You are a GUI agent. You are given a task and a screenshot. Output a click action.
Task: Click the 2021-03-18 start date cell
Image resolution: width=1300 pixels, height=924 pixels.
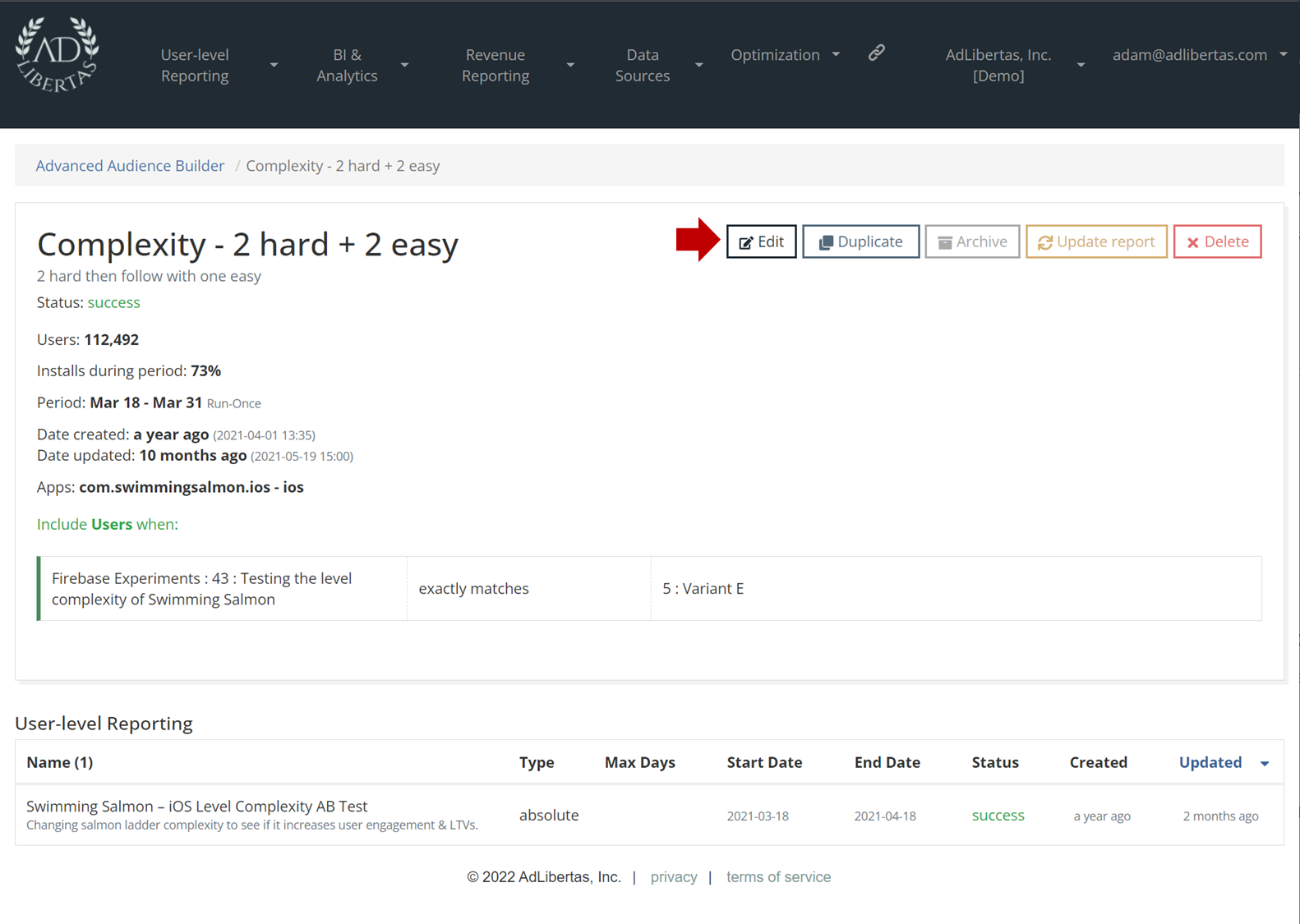tap(758, 816)
